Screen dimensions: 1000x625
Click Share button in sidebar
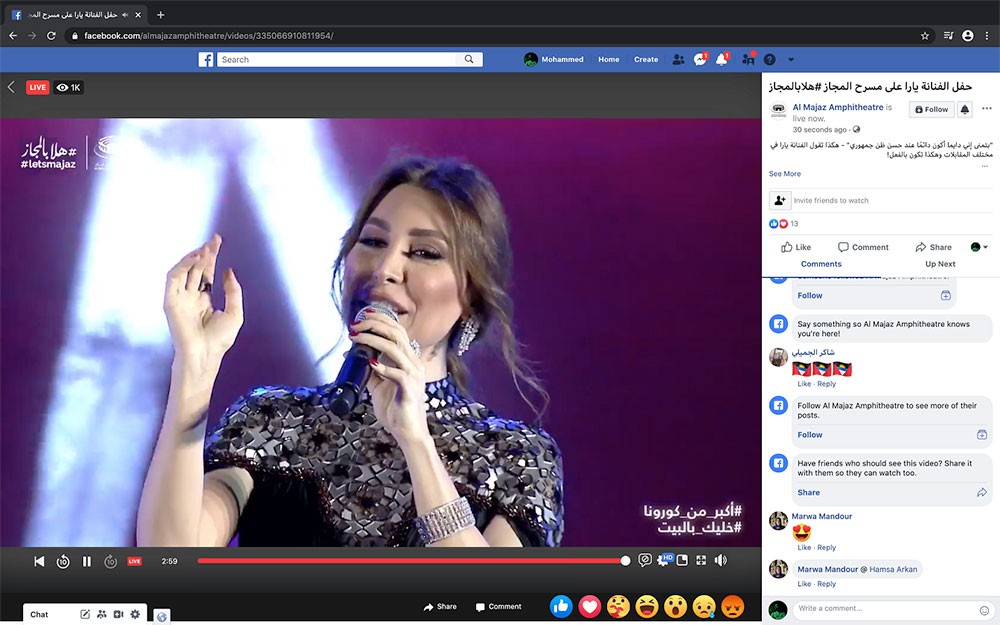[933, 247]
